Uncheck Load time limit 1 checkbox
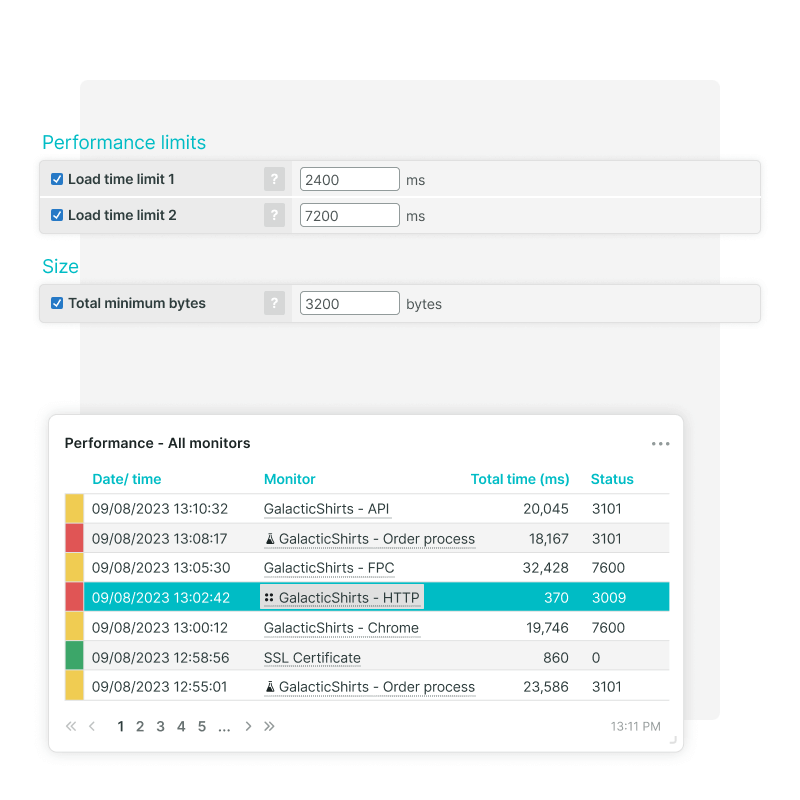Screen dimensions: 800x800 [57, 179]
